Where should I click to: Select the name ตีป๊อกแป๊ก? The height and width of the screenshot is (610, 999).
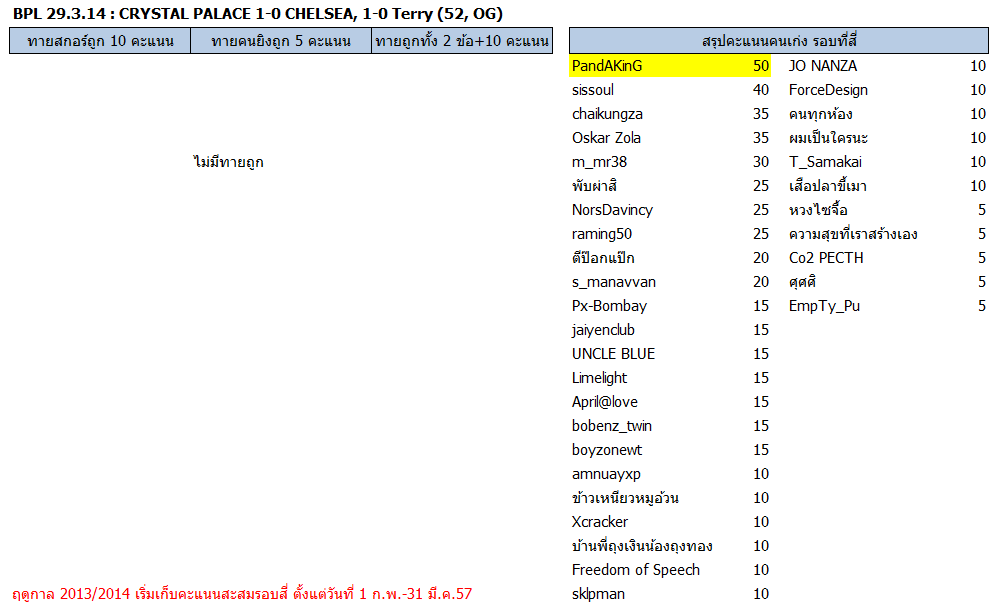click(603, 258)
